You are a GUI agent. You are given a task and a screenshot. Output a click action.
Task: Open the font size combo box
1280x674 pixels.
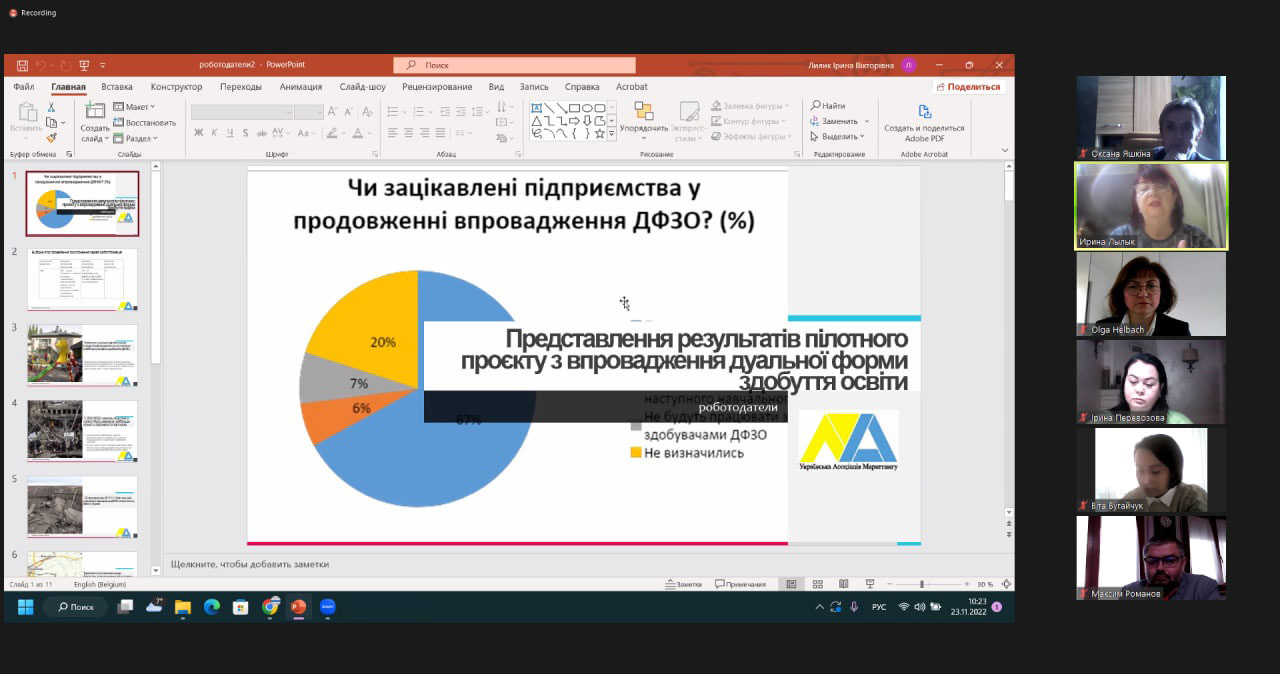(x=309, y=112)
